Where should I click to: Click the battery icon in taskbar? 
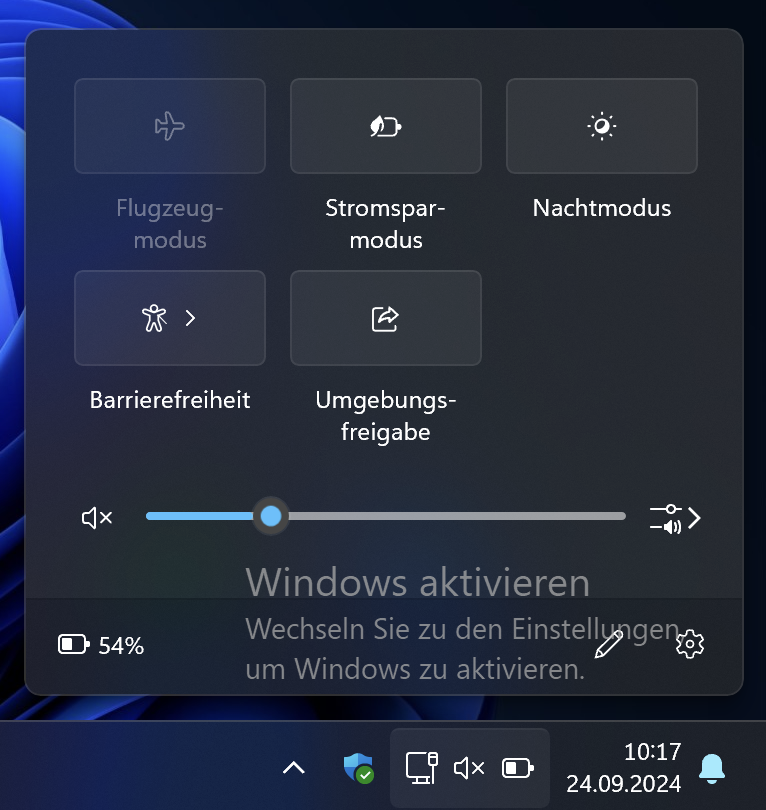tap(518, 768)
